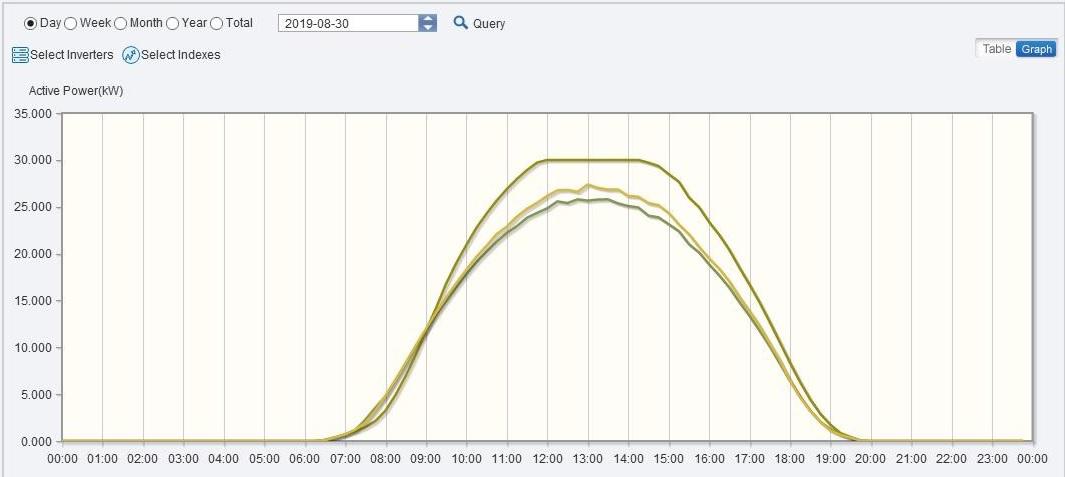1065x477 pixels.
Task: Switch to the Graph view tab
Action: 1036,49
